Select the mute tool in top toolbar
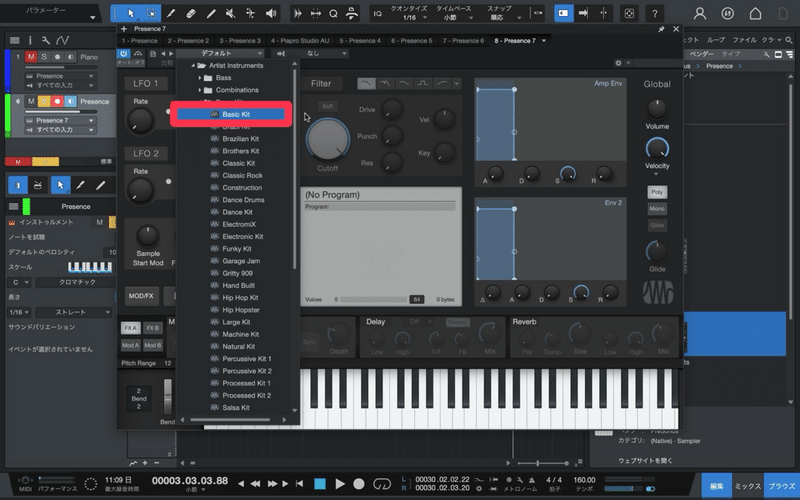The width and height of the screenshot is (800, 500). pos(231,13)
